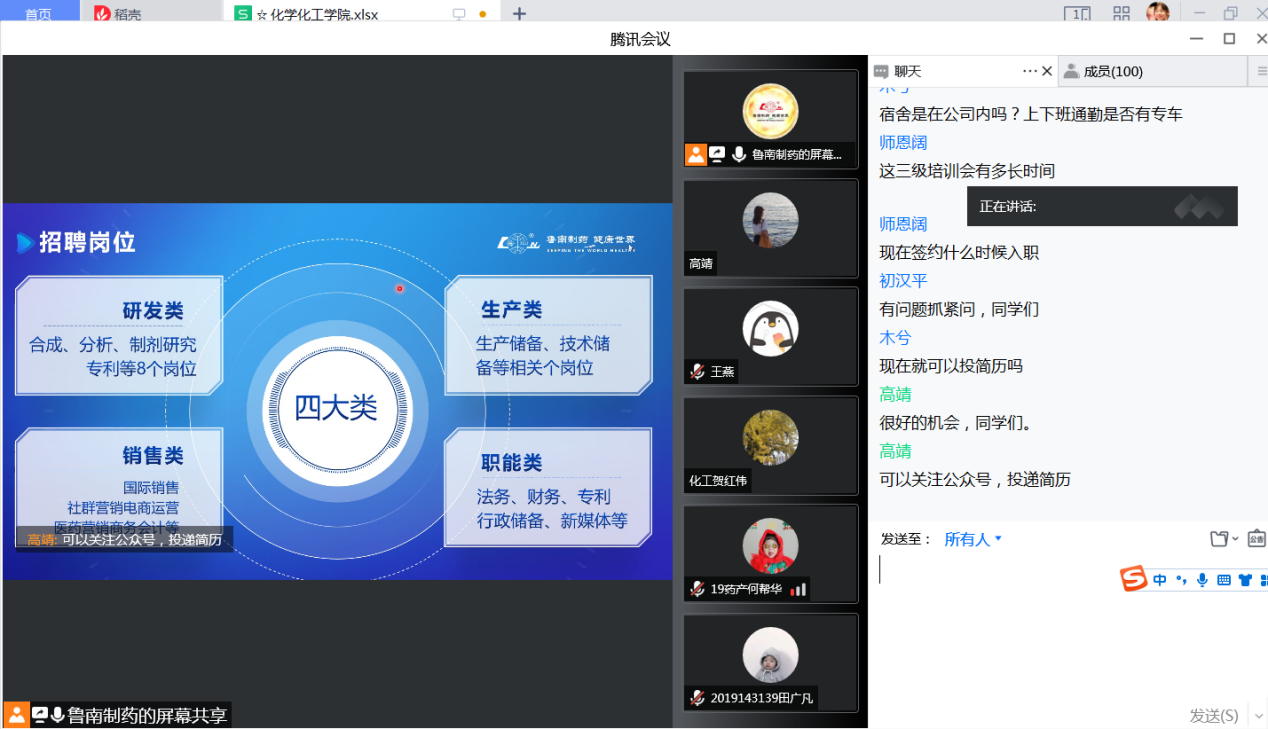Click the WPS user avatar in title bar

(1158, 13)
